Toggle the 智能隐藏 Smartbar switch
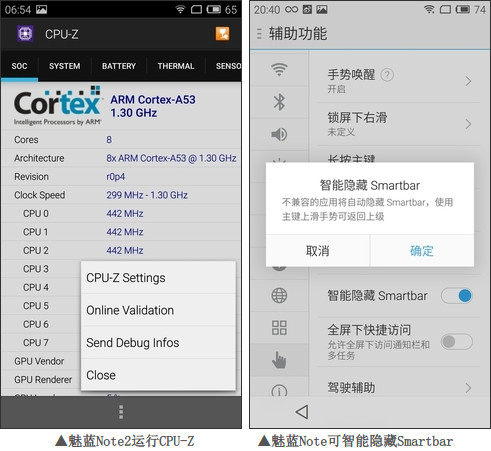 (457, 296)
